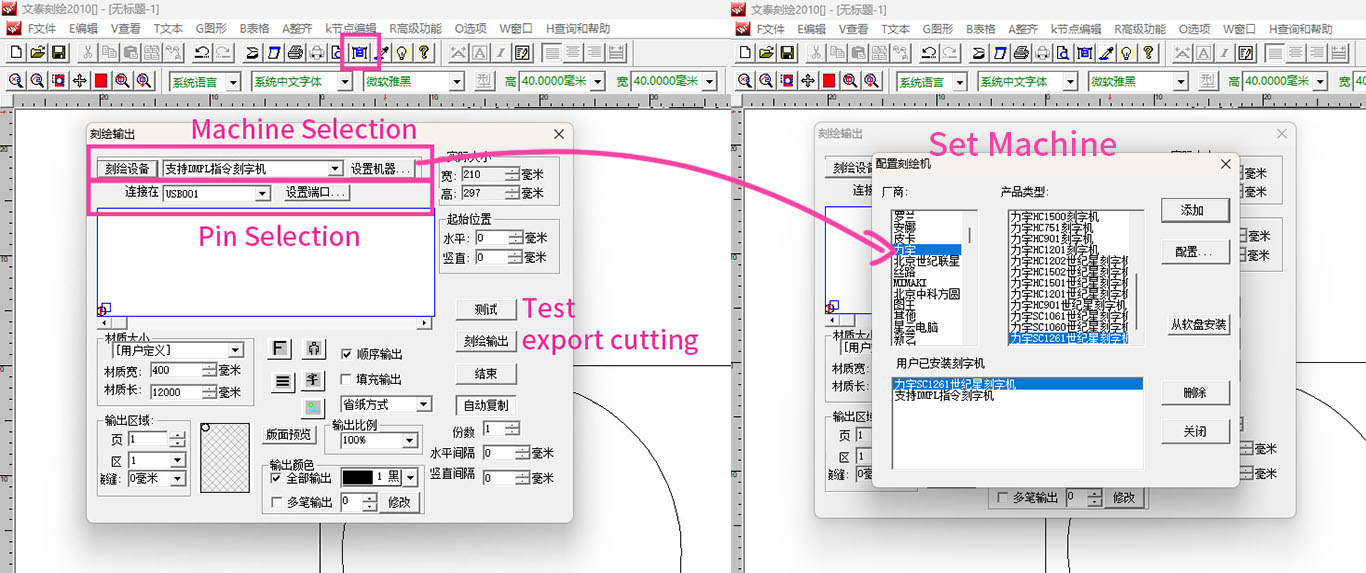Click the lightbulb tip icon in left toolbar
Viewport: 1366px width, 573px height.
pos(402,52)
